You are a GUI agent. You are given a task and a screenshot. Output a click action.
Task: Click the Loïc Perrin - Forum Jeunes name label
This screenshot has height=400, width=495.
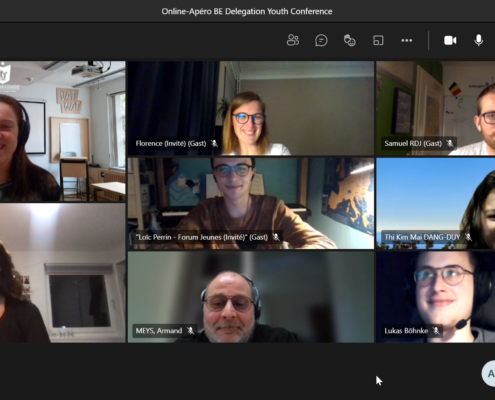point(201,237)
